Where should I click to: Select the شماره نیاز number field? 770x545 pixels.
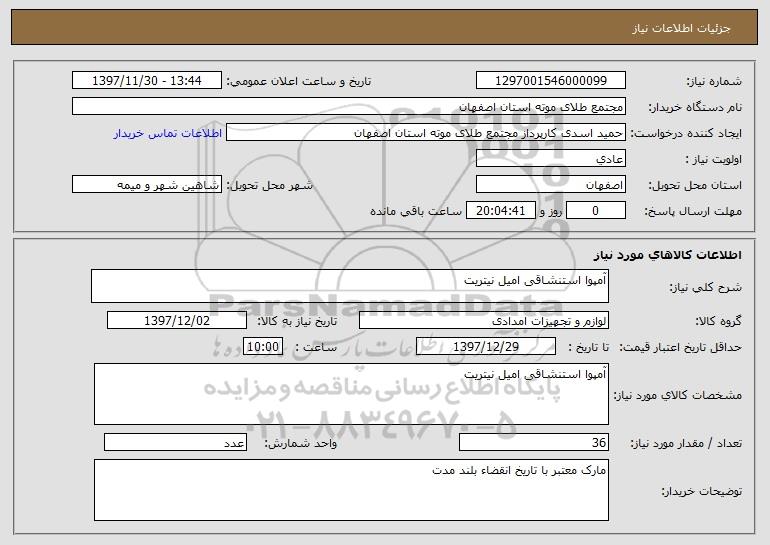(x=550, y=81)
